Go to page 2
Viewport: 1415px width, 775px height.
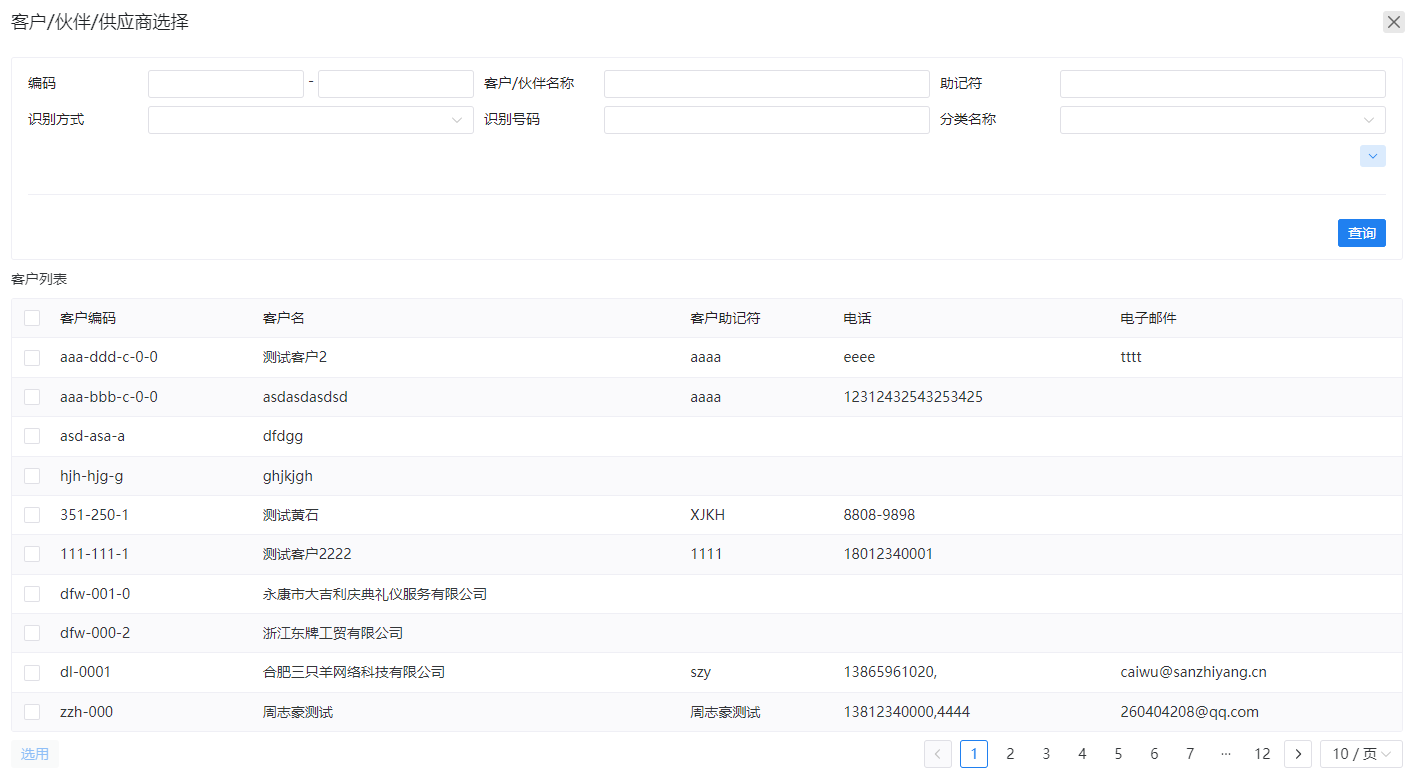[1010, 754]
